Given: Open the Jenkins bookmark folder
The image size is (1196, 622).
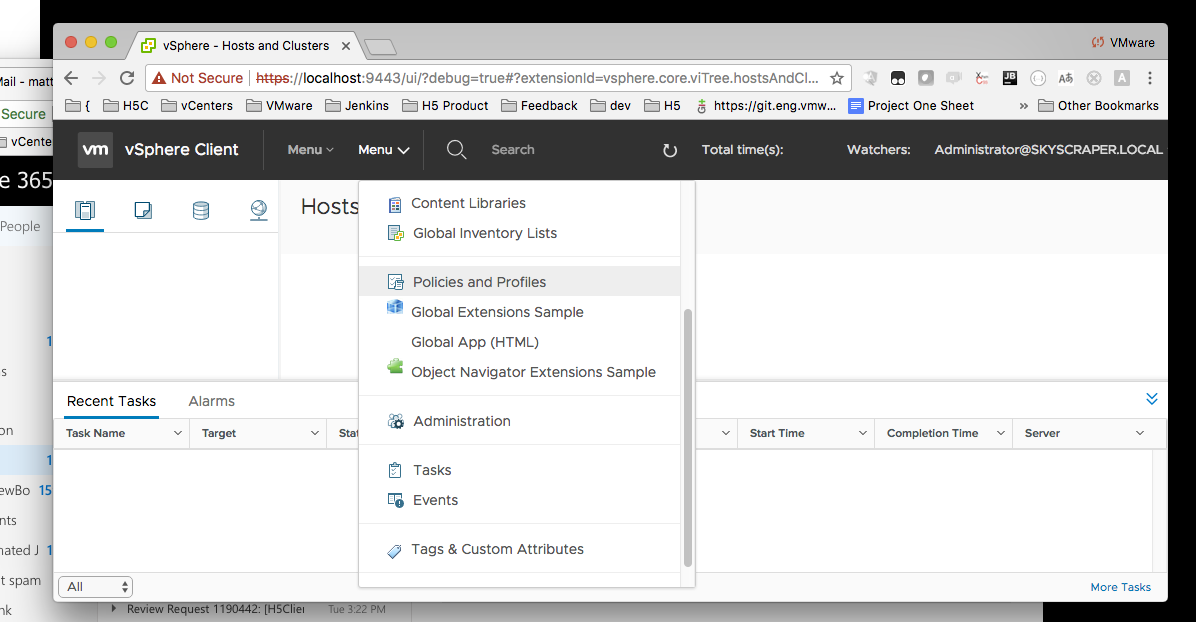Looking at the screenshot, I should (x=357, y=106).
